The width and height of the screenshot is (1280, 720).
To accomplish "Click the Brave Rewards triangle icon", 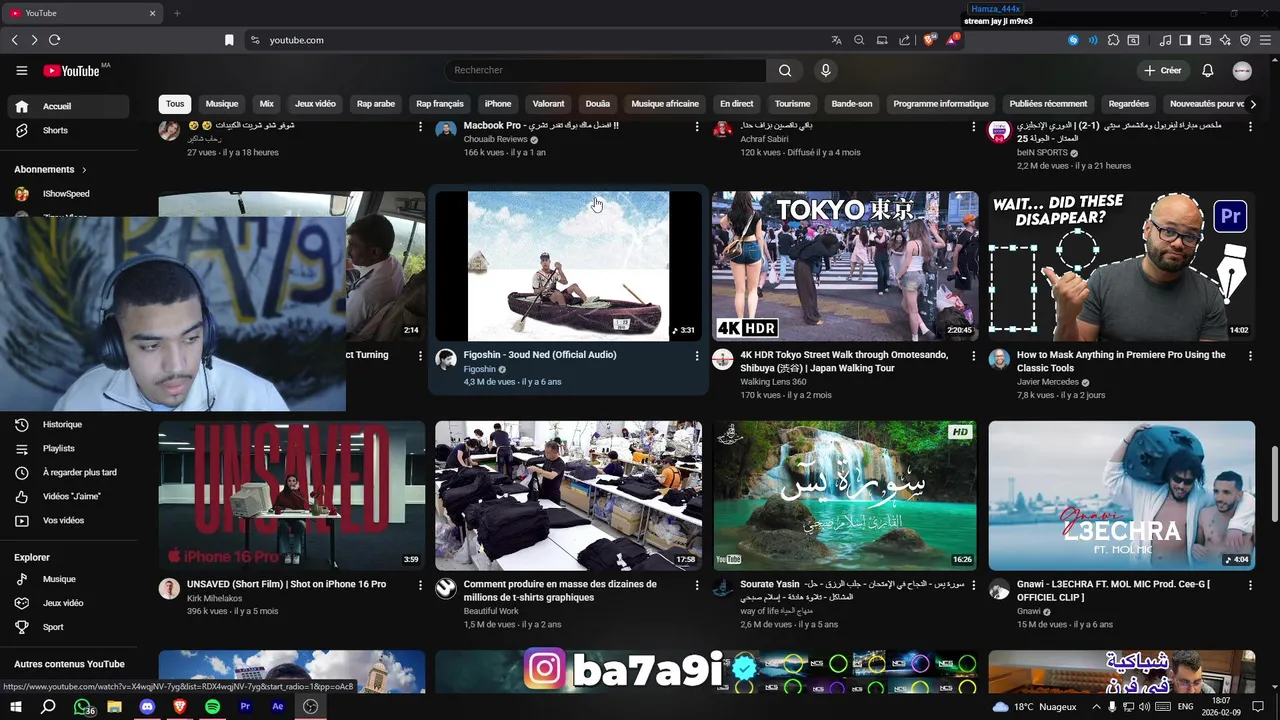I will [x=952, y=40].
